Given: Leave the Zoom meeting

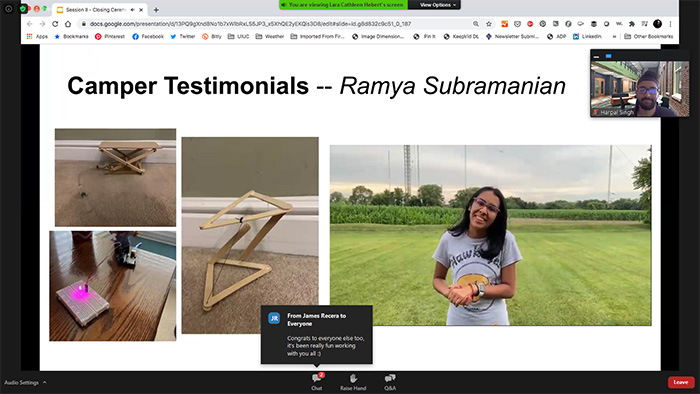Looking at the screenshot, I should [x=681, y=382].
